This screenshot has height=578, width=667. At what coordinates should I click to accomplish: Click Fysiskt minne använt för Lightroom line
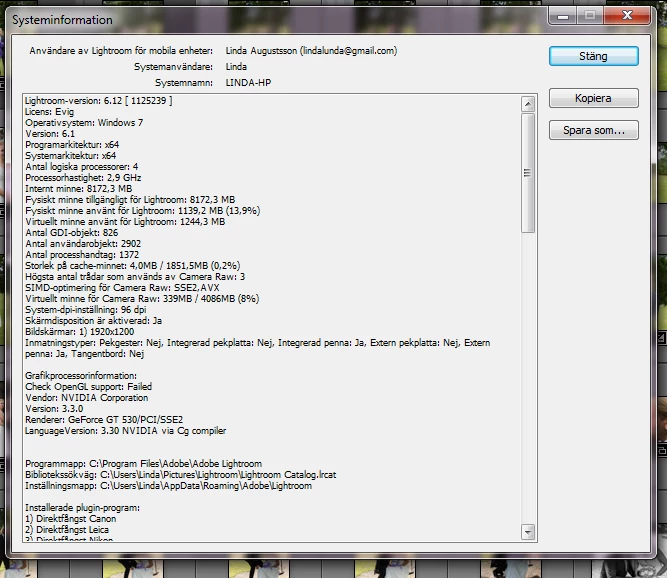tap(143, 211)
